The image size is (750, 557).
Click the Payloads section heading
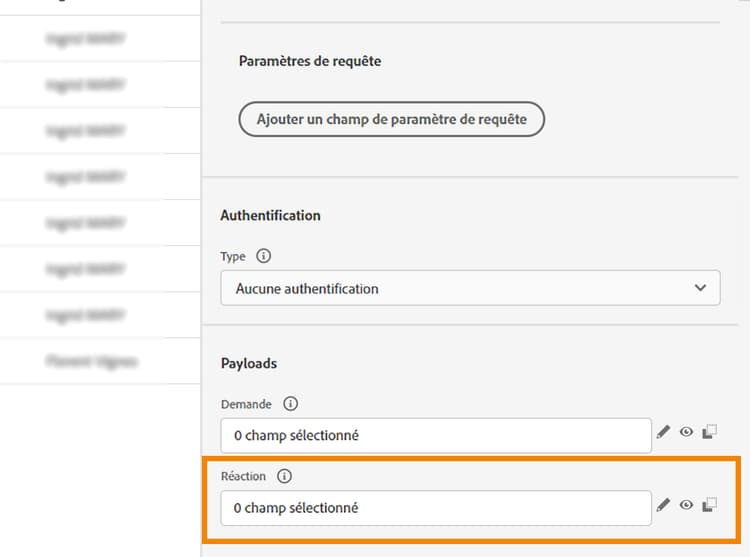pyautogui.click(x=249, y=363)
